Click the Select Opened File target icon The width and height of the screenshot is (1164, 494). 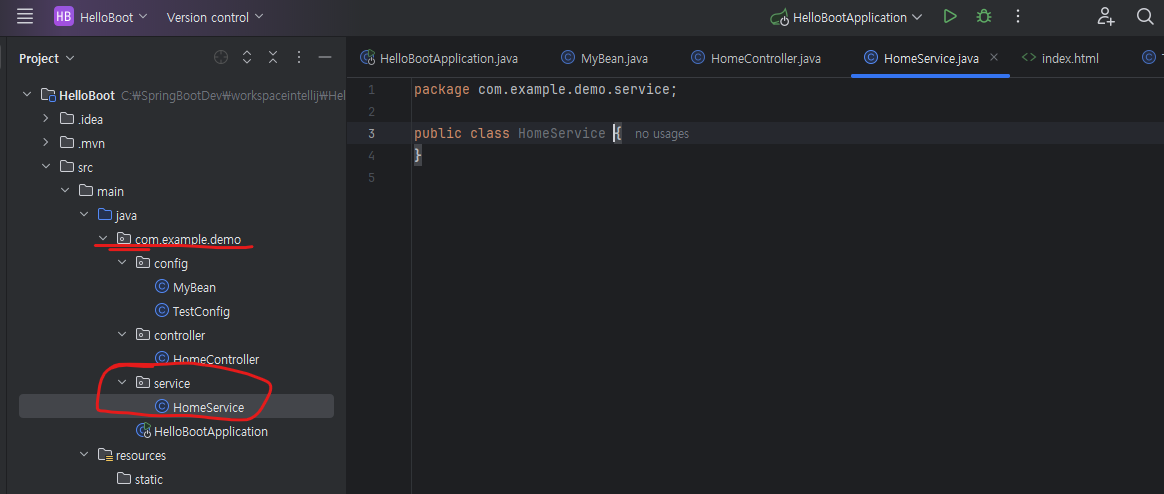[220, 57]
